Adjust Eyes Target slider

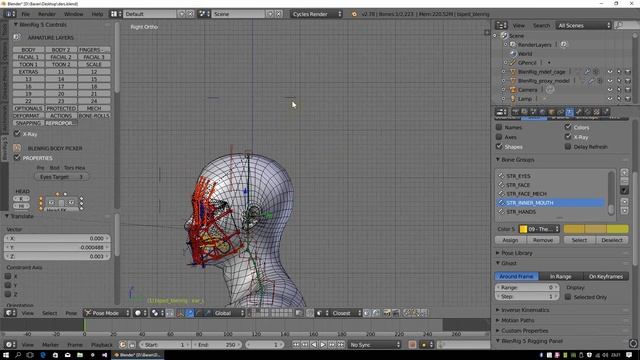(x=61, y=177)
